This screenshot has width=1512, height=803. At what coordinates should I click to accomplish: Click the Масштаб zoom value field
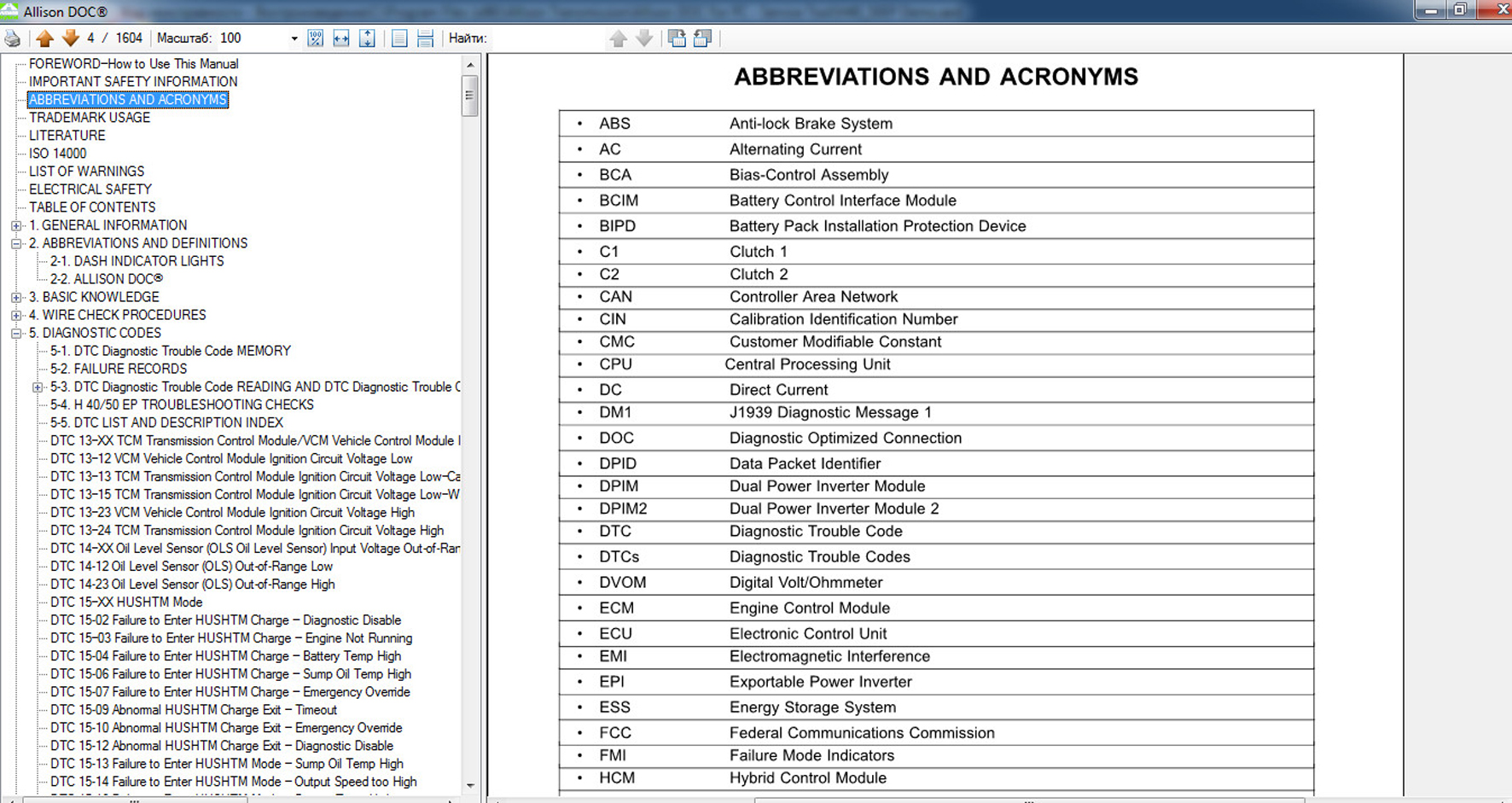(252, 38)
